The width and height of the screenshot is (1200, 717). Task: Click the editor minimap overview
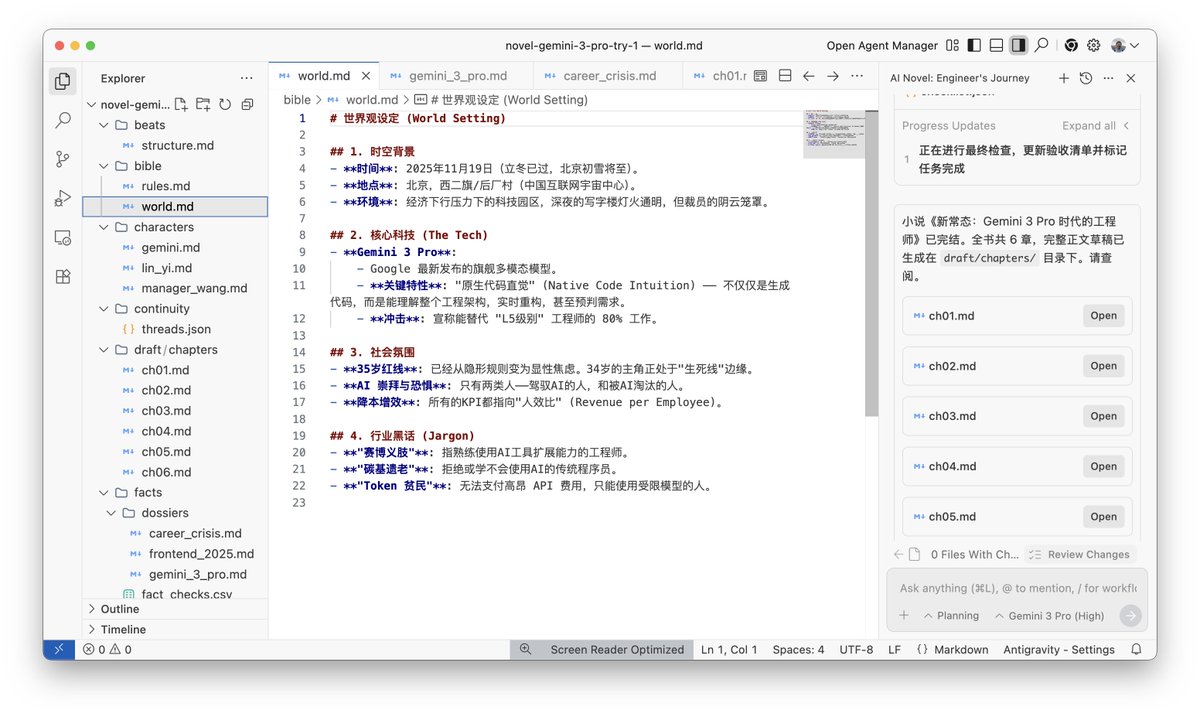pyautogui.click(x=833, y=133)
